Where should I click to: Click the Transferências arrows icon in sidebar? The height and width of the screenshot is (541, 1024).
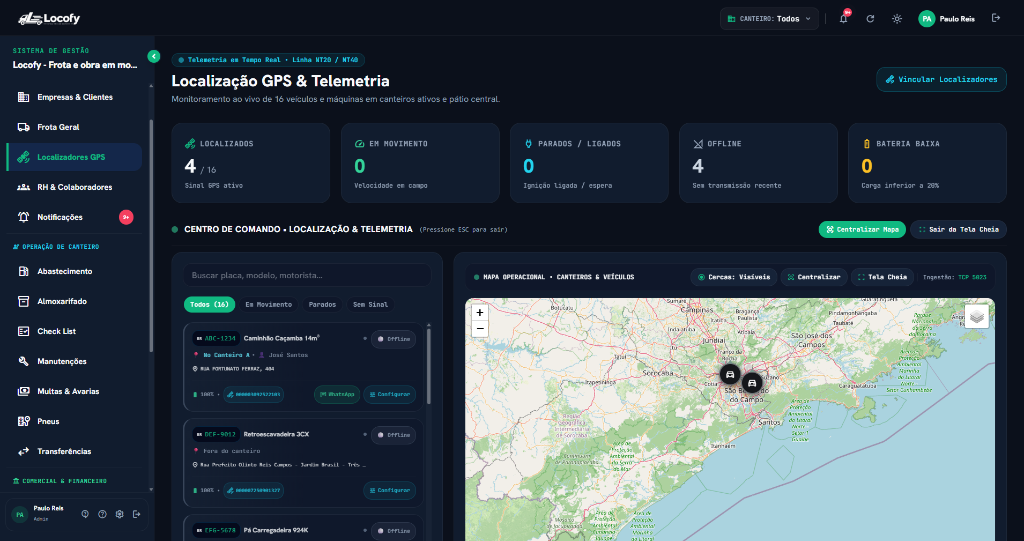[24, 451]
